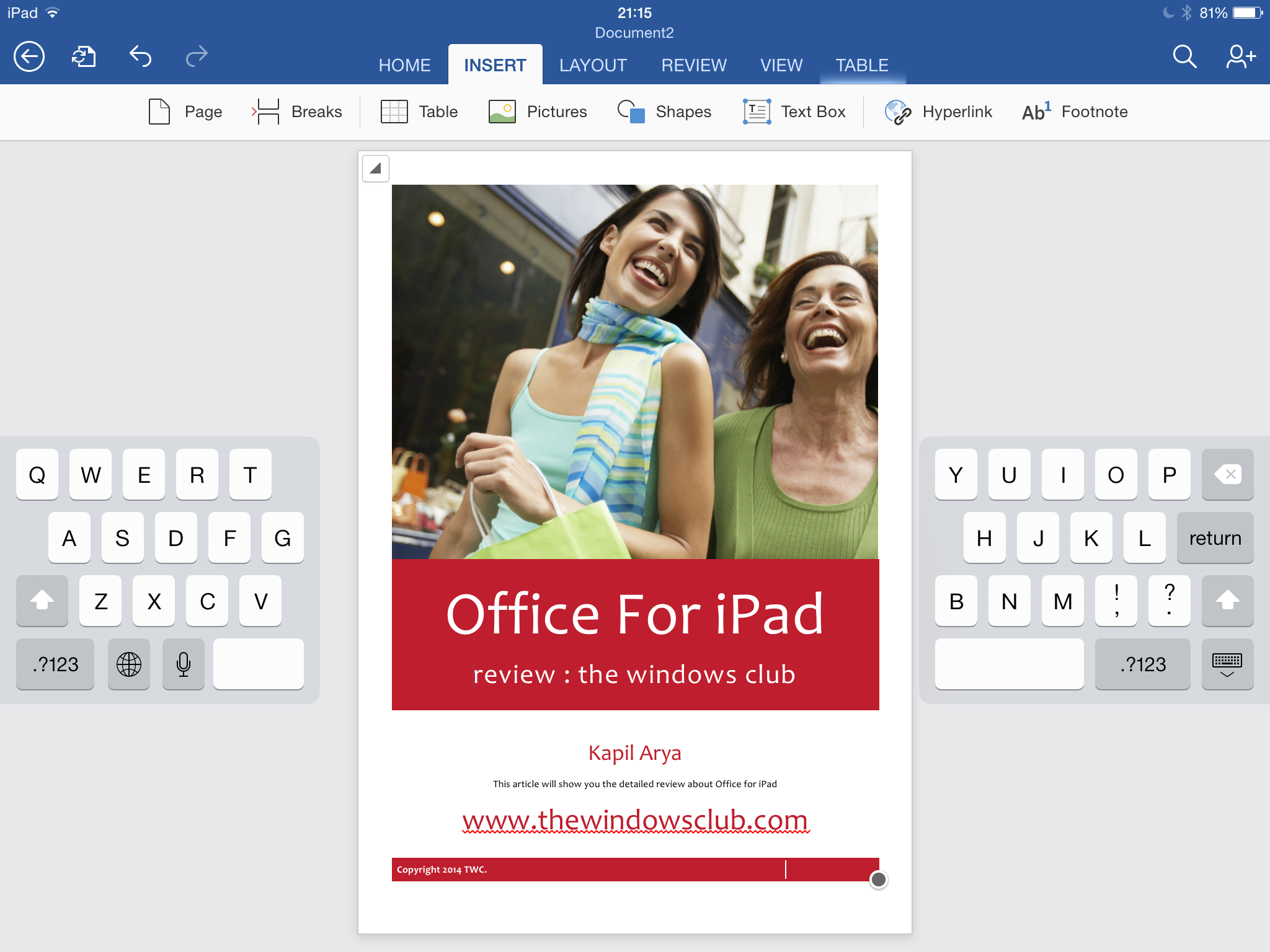Insert a Footnote
Image resolution: width=1270 pixels, height=952 pixels.
click(x=1075, y=112)
